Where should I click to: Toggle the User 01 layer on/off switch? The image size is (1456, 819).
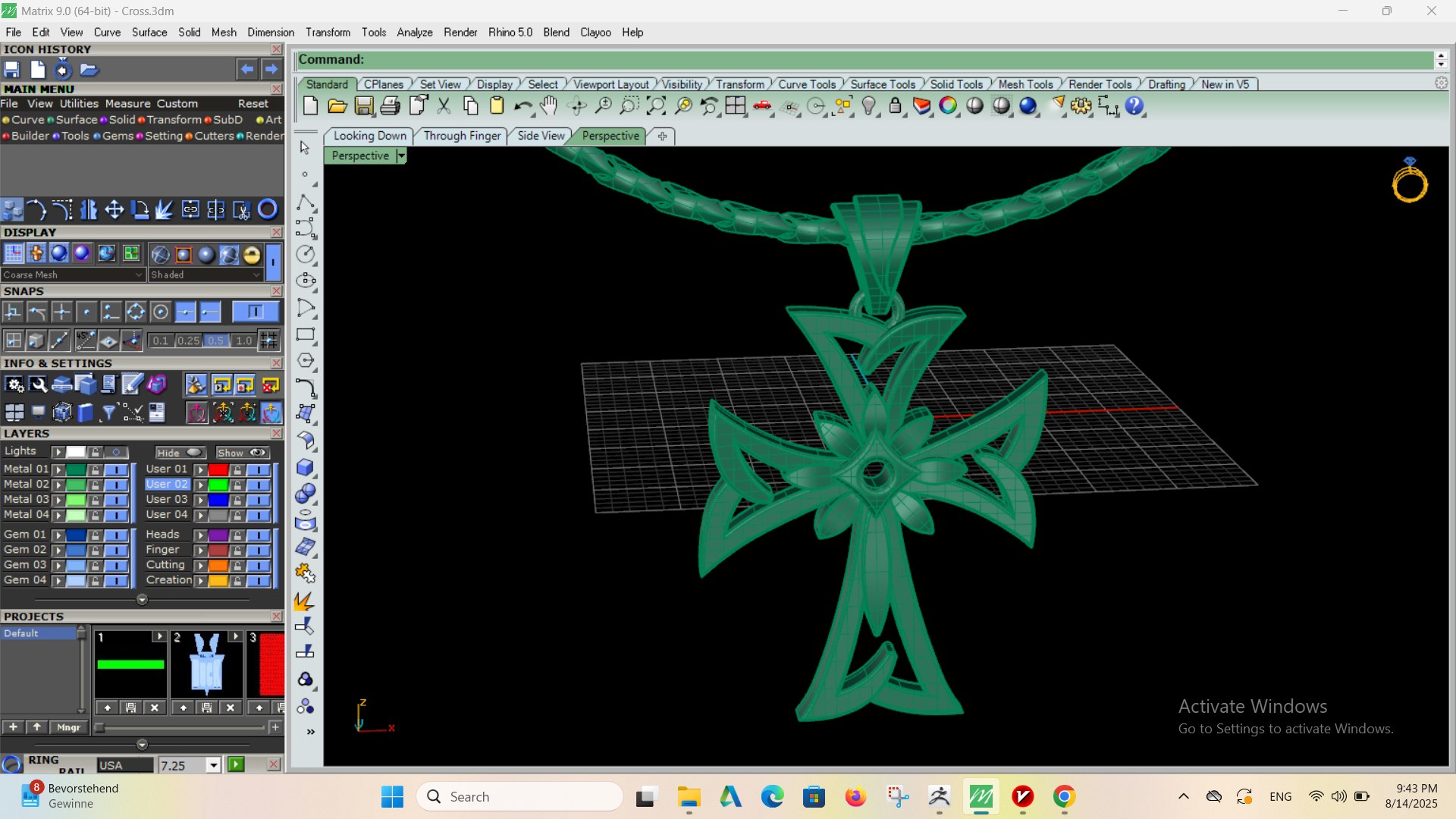coord(259,469)
